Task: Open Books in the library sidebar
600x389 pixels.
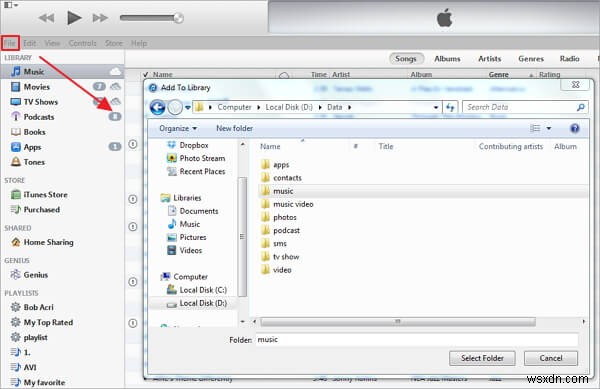Action: [62, 132]
